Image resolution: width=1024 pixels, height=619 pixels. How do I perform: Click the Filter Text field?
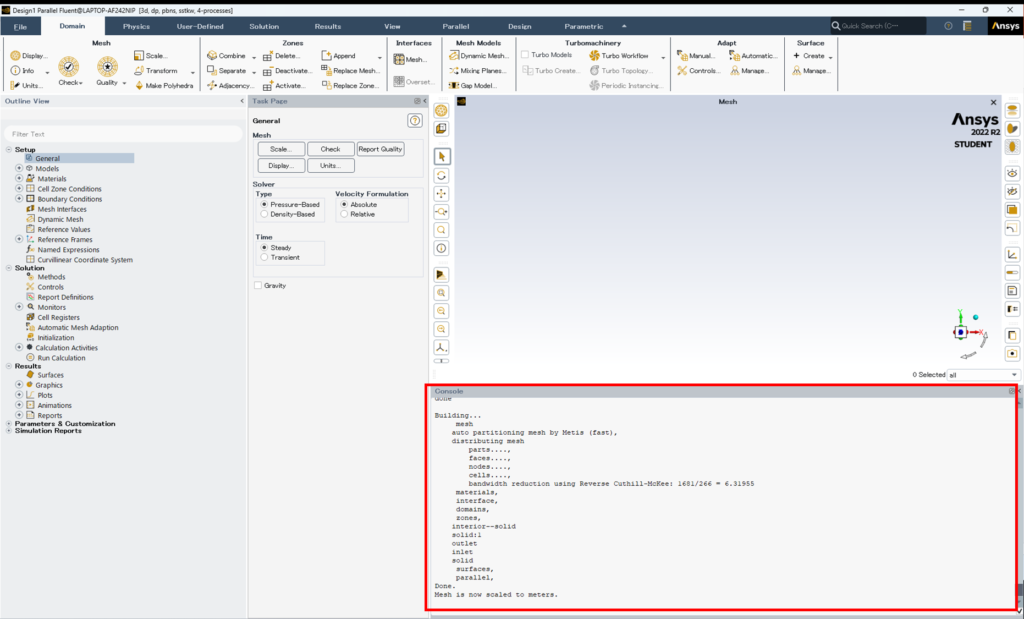tap(123, 134)
